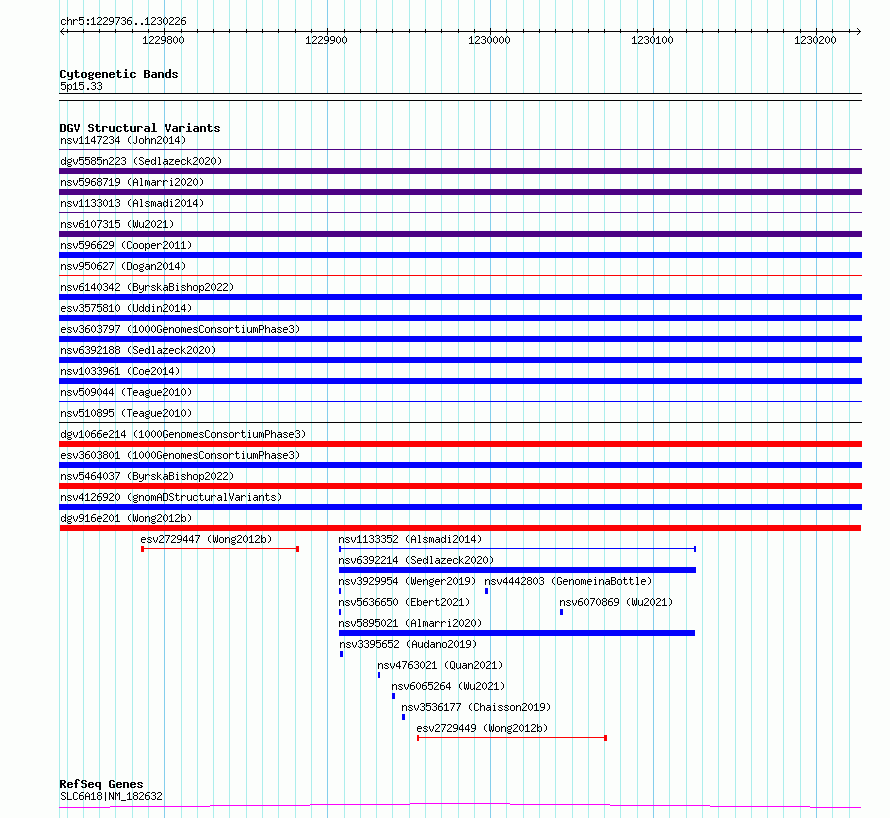Viewport: 890px width, 818px height.
Task: Select esv2729447 (Wong2012b) label
Action: click(x=206, y=539)
